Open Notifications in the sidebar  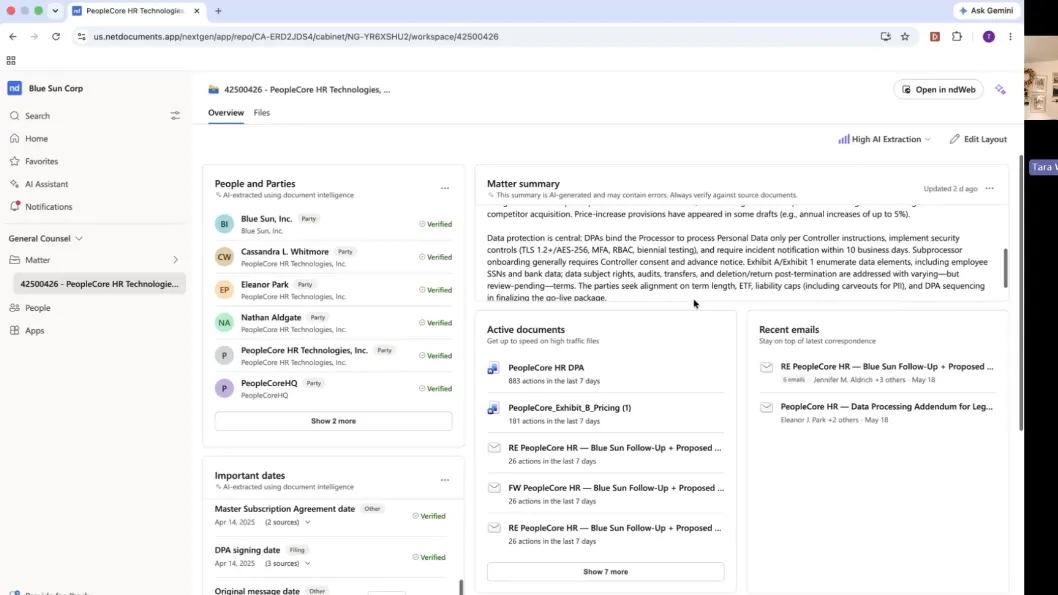point(49,206)
